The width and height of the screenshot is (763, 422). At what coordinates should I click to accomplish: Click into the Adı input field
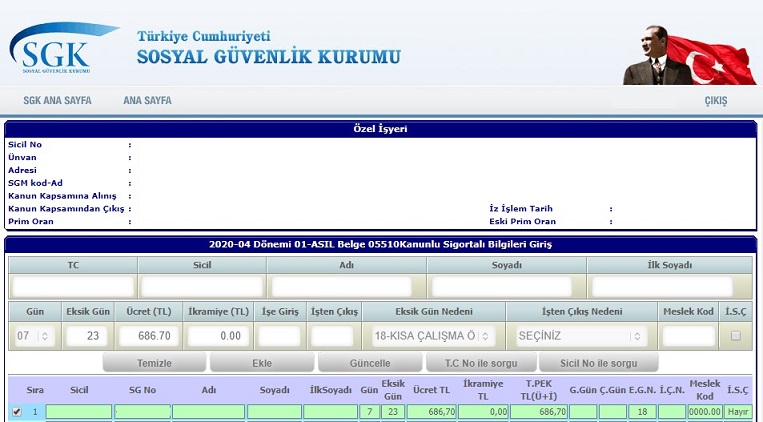click(342, 287)
